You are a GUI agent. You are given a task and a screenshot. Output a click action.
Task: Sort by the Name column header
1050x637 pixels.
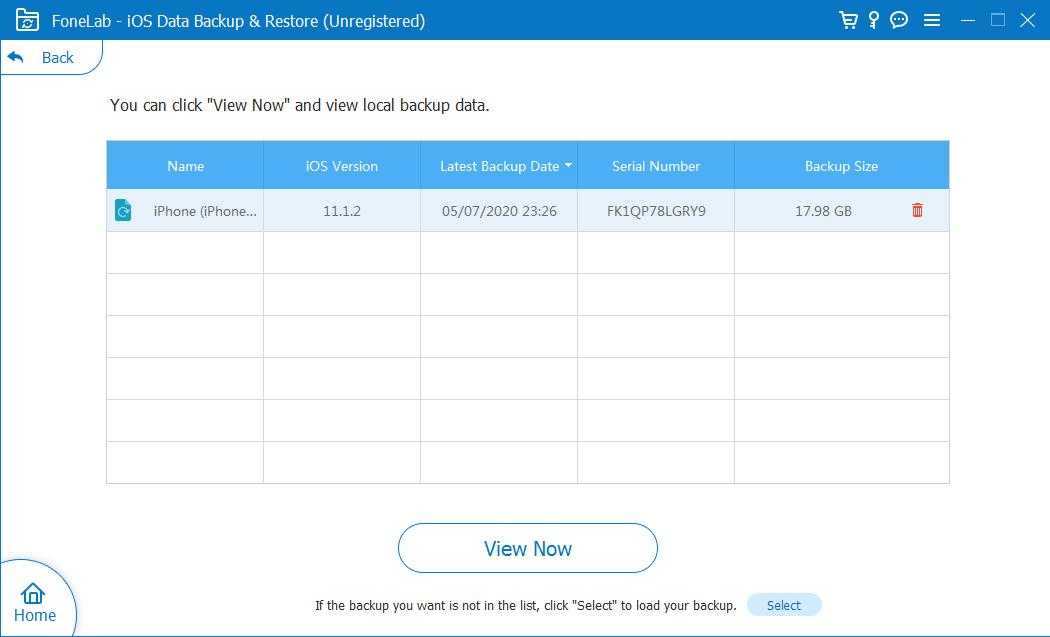185,166
